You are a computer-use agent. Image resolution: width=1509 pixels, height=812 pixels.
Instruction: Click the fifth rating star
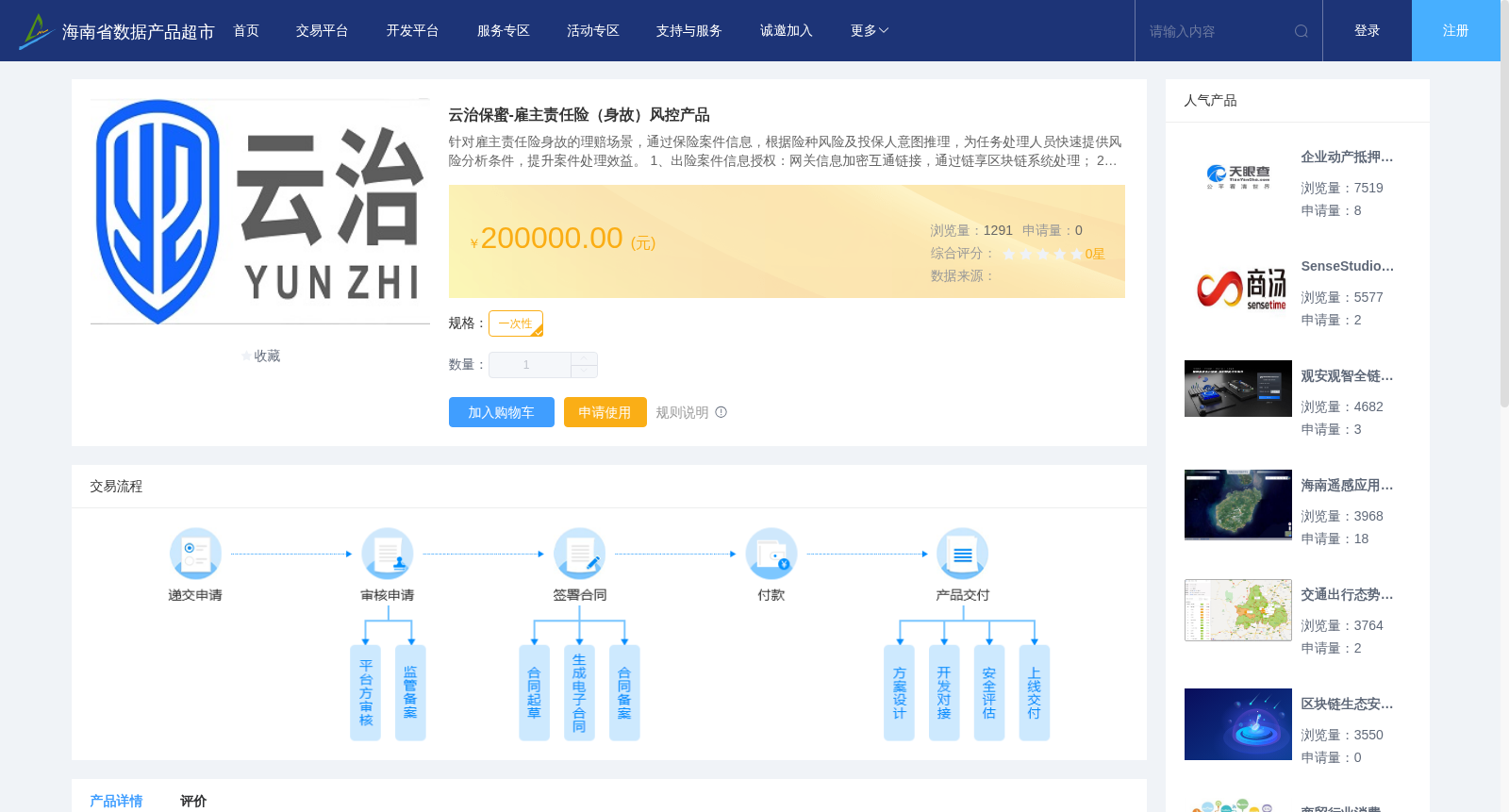pyautogui.click(x=1077, y=254)
